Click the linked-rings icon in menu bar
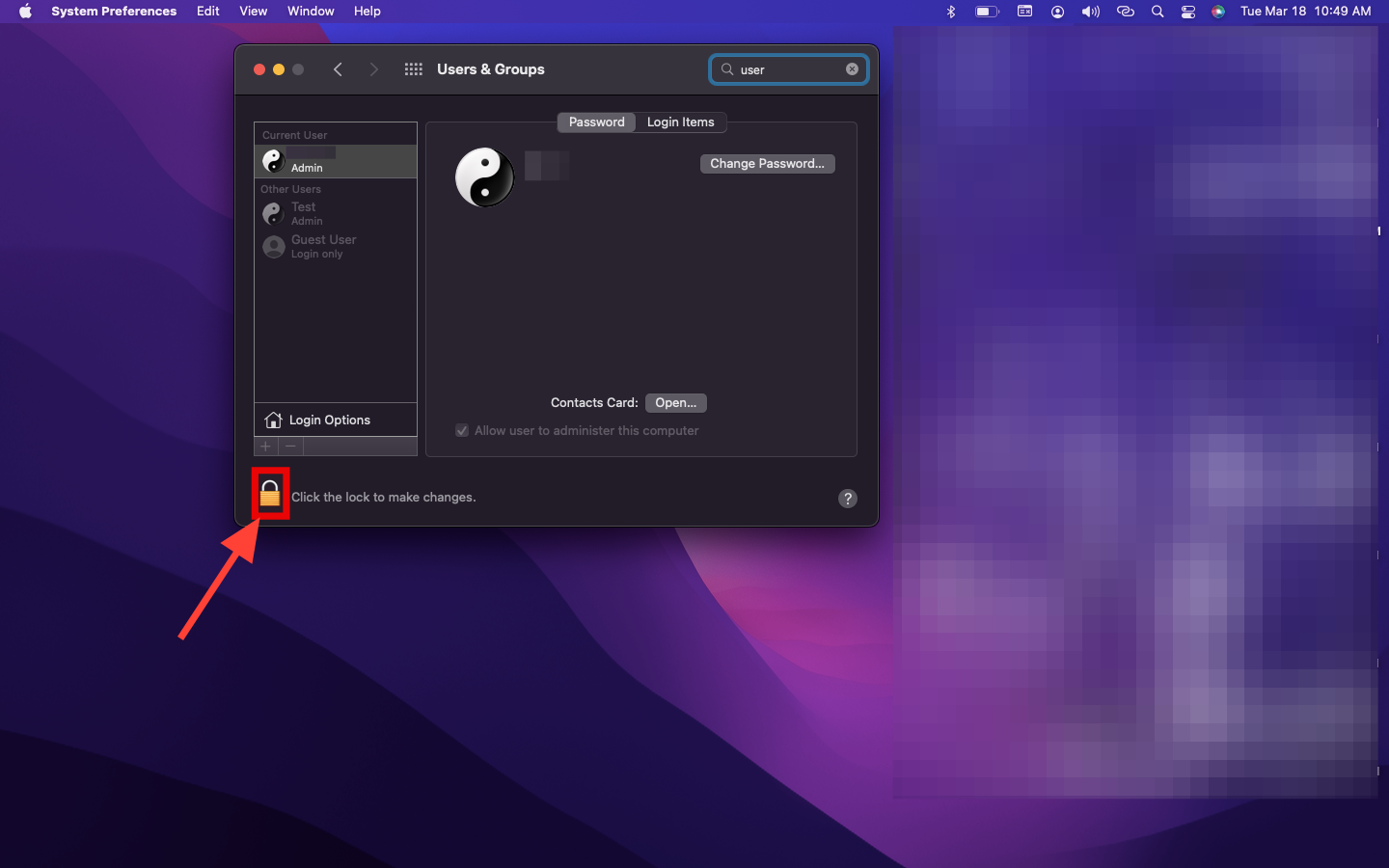Screen dimensions: 1389x868 pos(1125,12)
